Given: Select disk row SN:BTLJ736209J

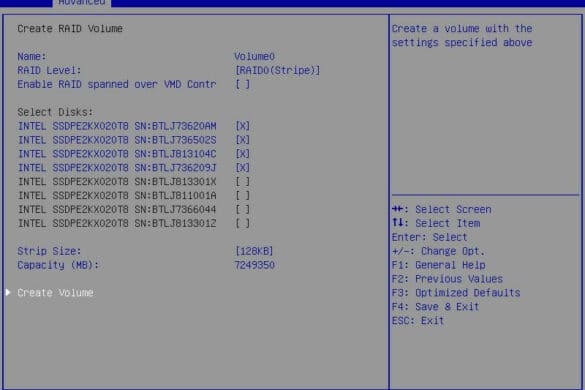Looking at the screenshot, I should pos(117,168).
